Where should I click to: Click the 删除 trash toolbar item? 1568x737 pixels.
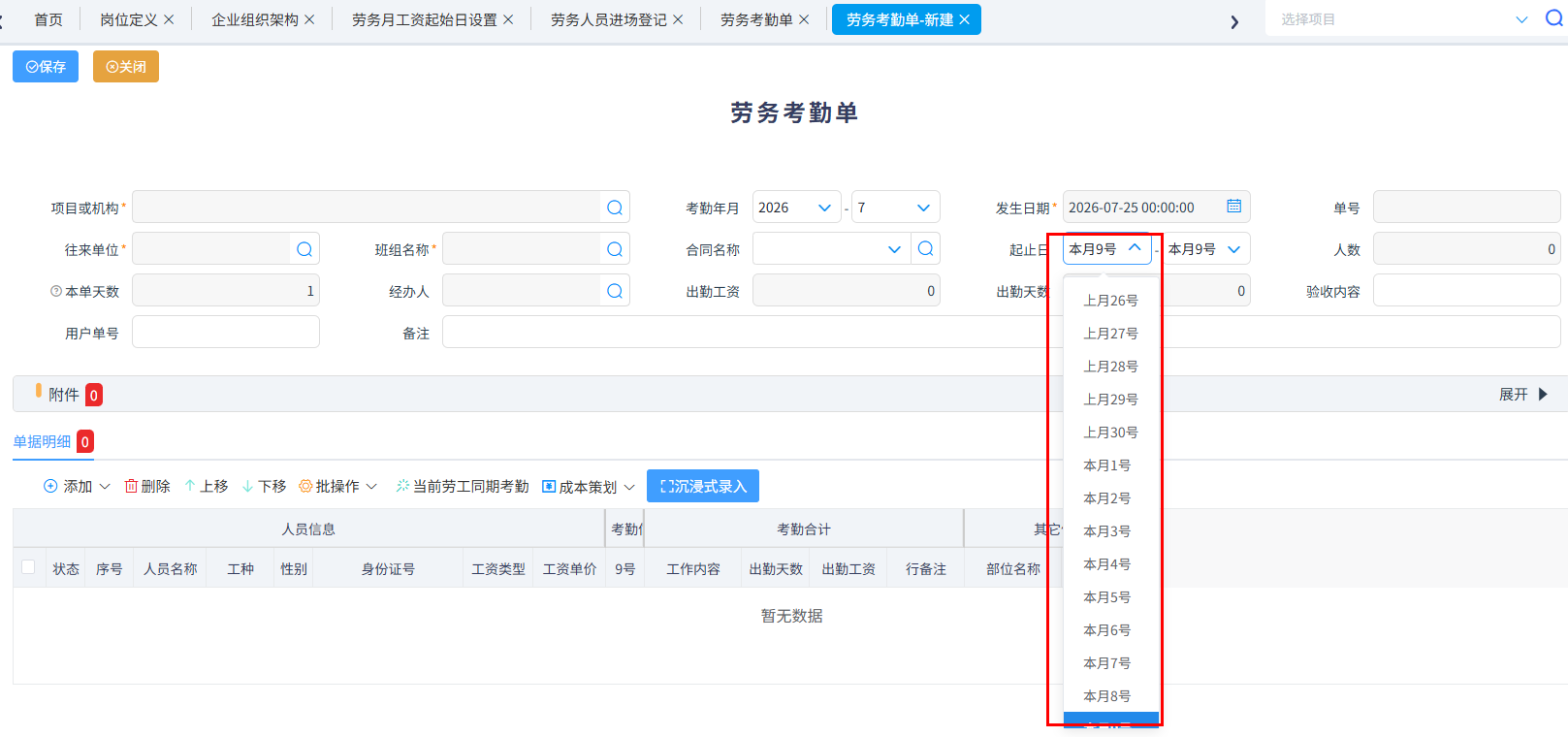pos(147,486)
